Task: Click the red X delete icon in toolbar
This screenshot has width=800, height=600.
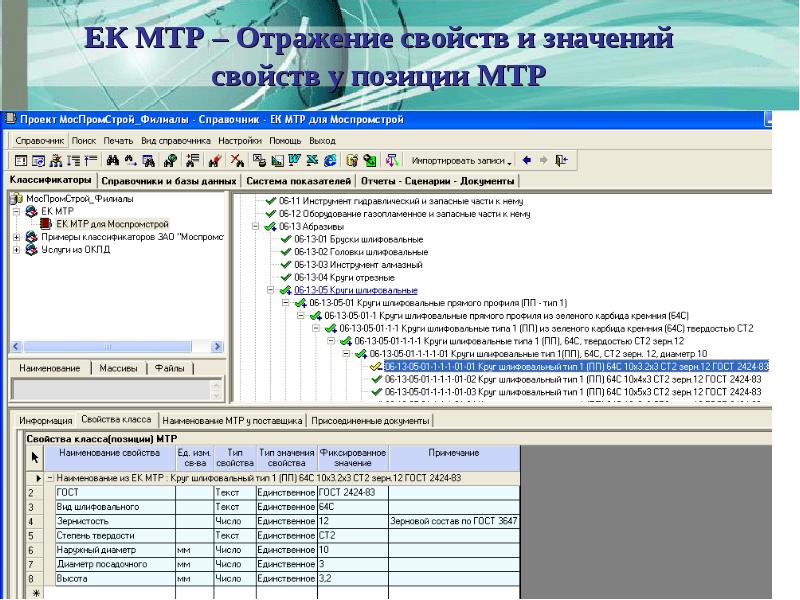Action: 238,160
